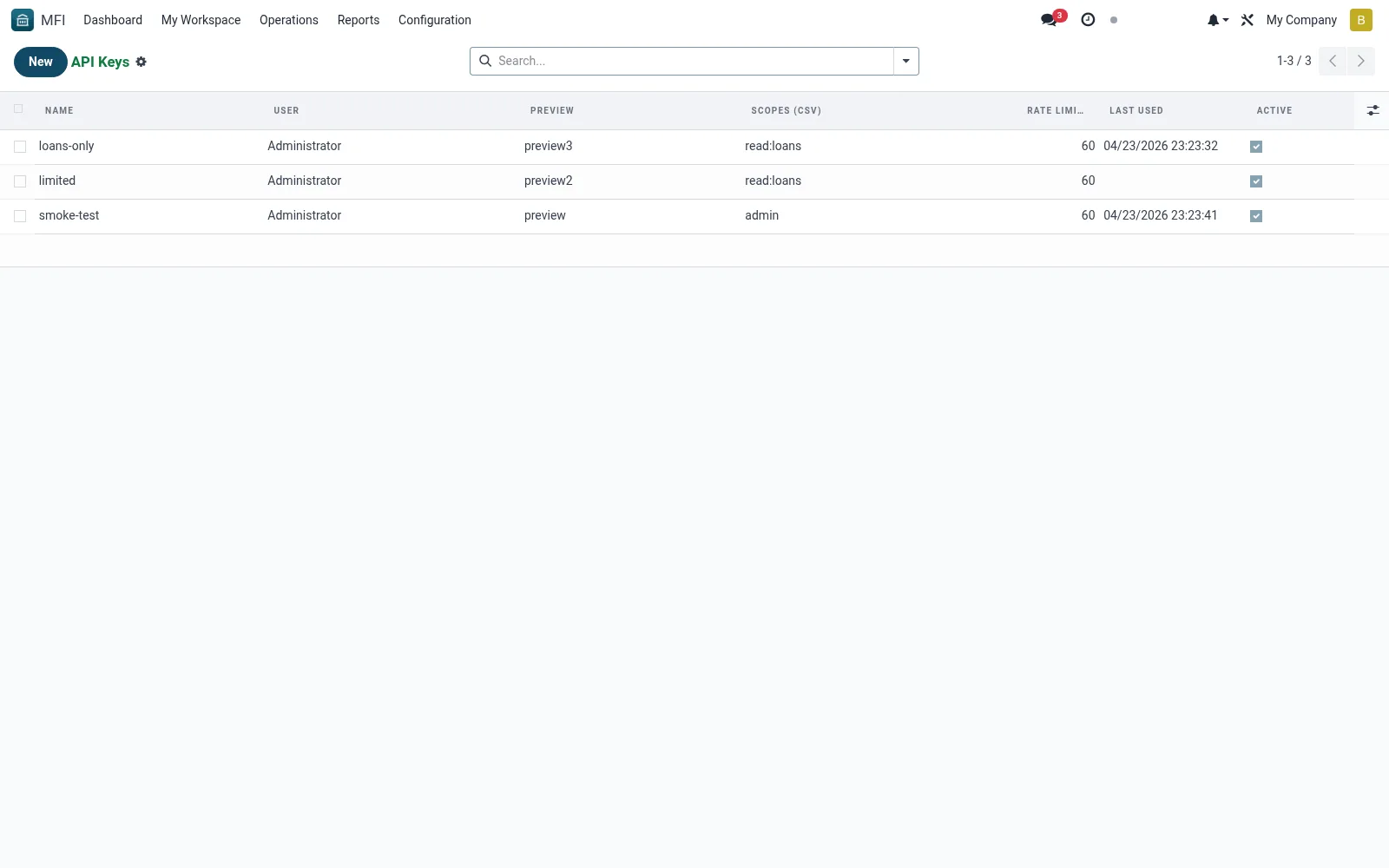Open the MFI app home icon
The image size is (1389, 868).
pos(23,20)
